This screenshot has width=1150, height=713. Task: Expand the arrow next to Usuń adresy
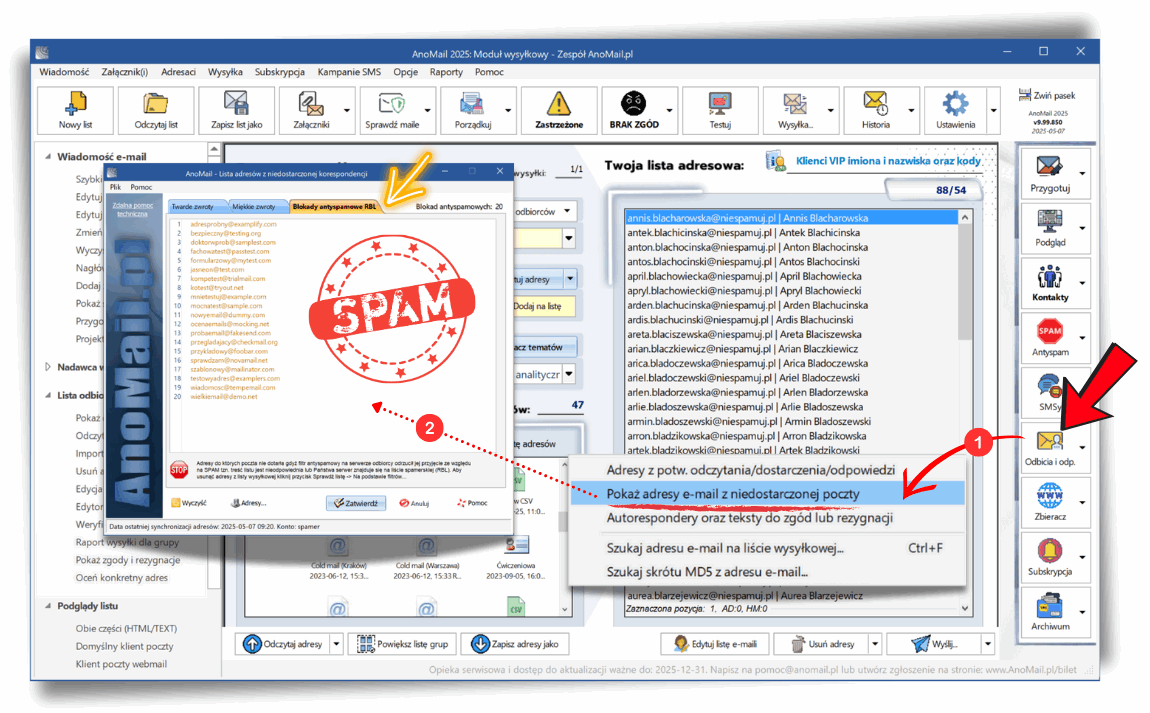(875, 644)
